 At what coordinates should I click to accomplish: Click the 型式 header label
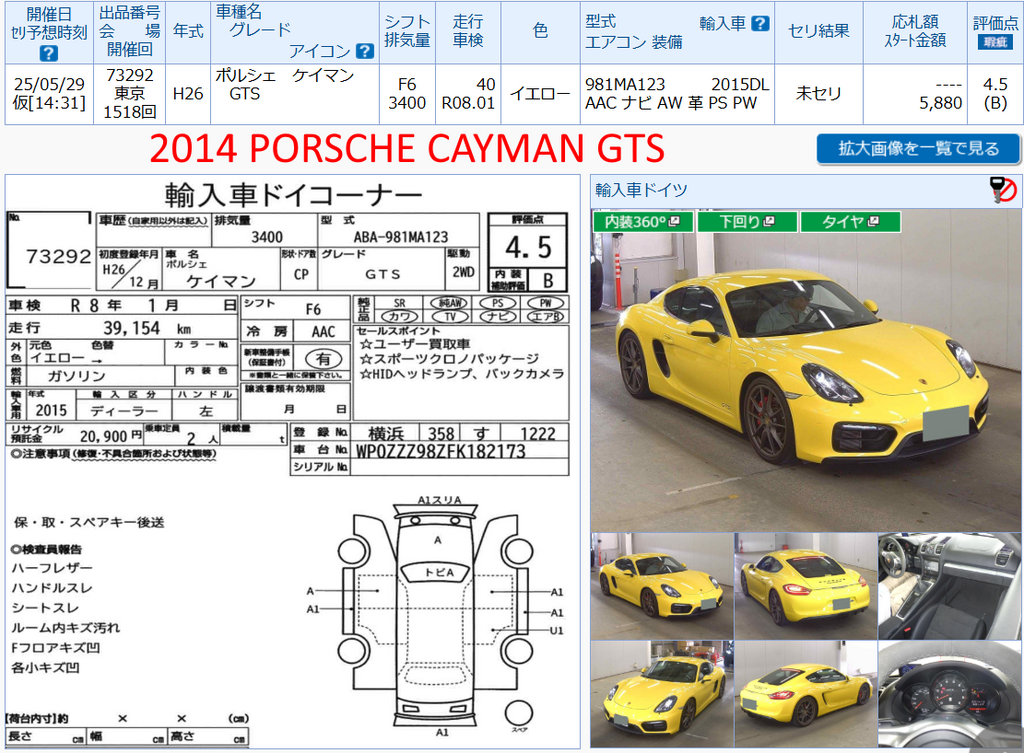[601, 22]
